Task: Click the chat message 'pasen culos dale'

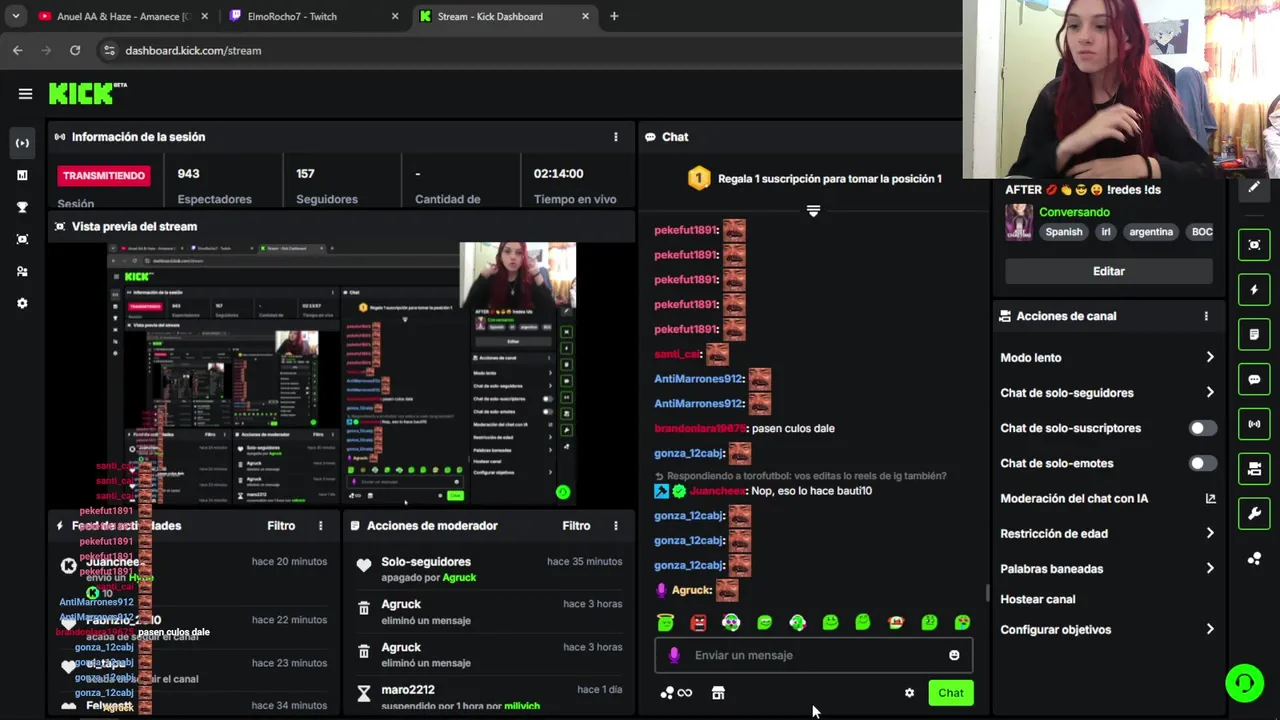Action: (x=793, y=428)
